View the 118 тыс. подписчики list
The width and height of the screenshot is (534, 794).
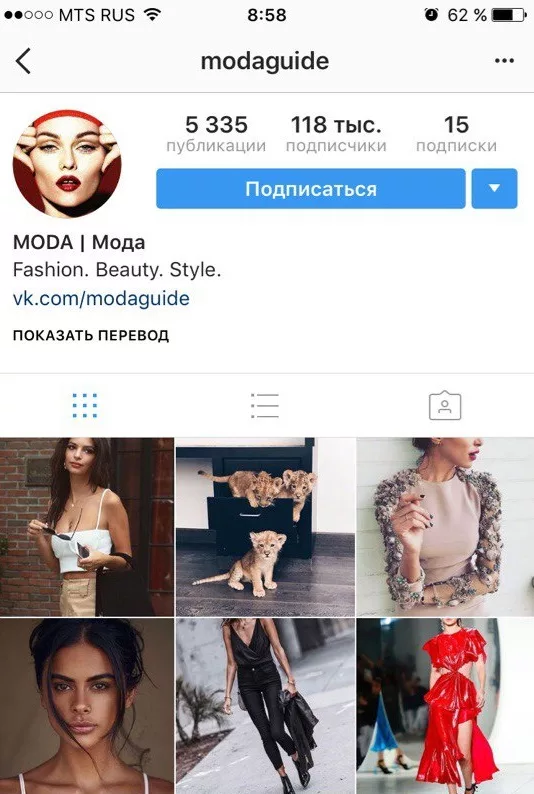(336, 134)
